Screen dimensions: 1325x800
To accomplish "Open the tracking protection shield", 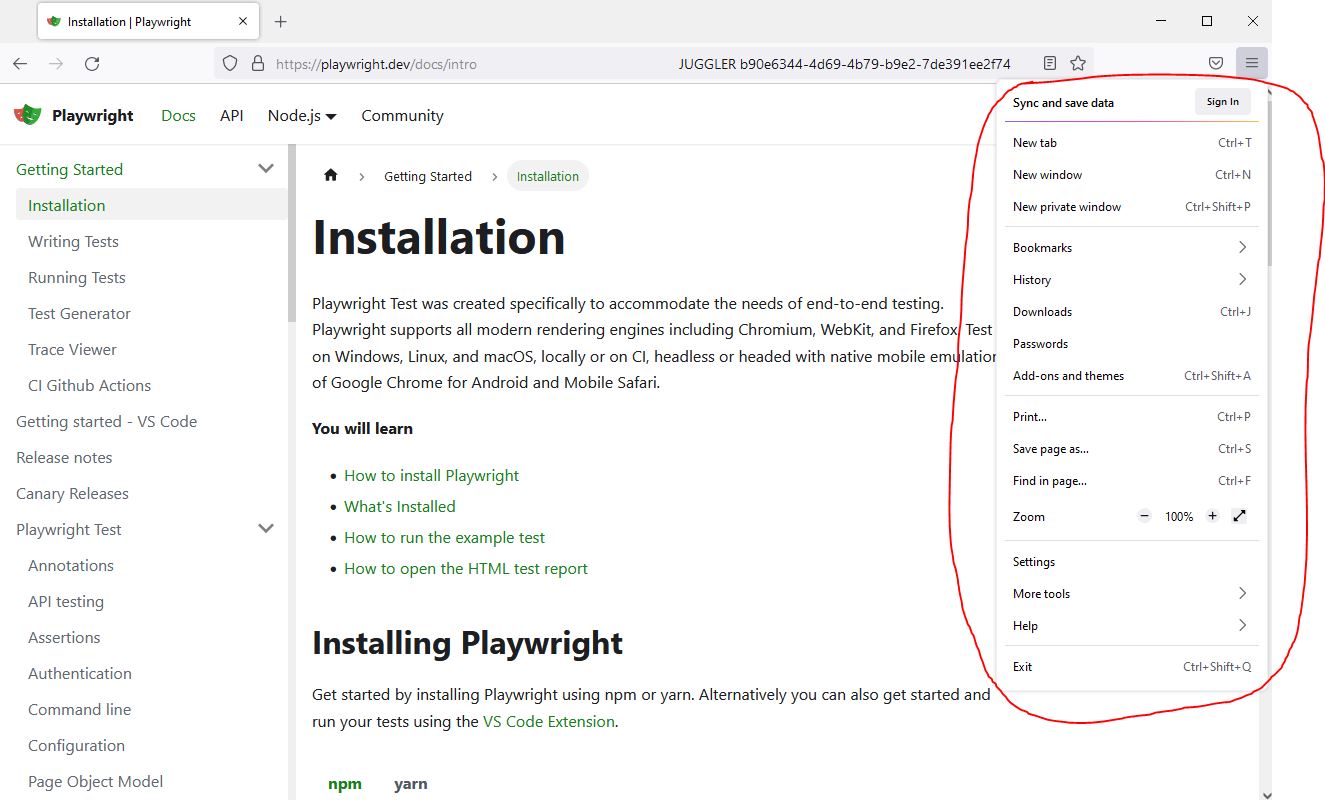I will 230,63.
